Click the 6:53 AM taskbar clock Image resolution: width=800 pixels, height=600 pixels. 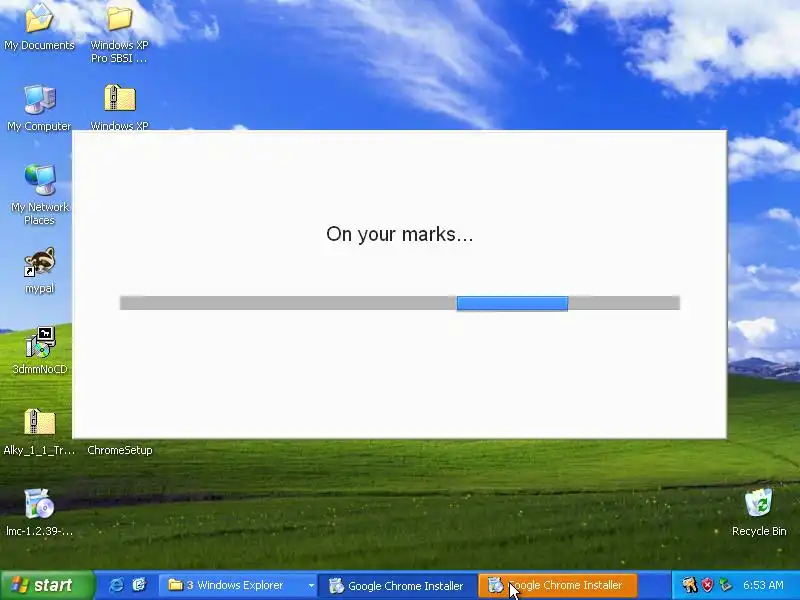tap(763, 585)
